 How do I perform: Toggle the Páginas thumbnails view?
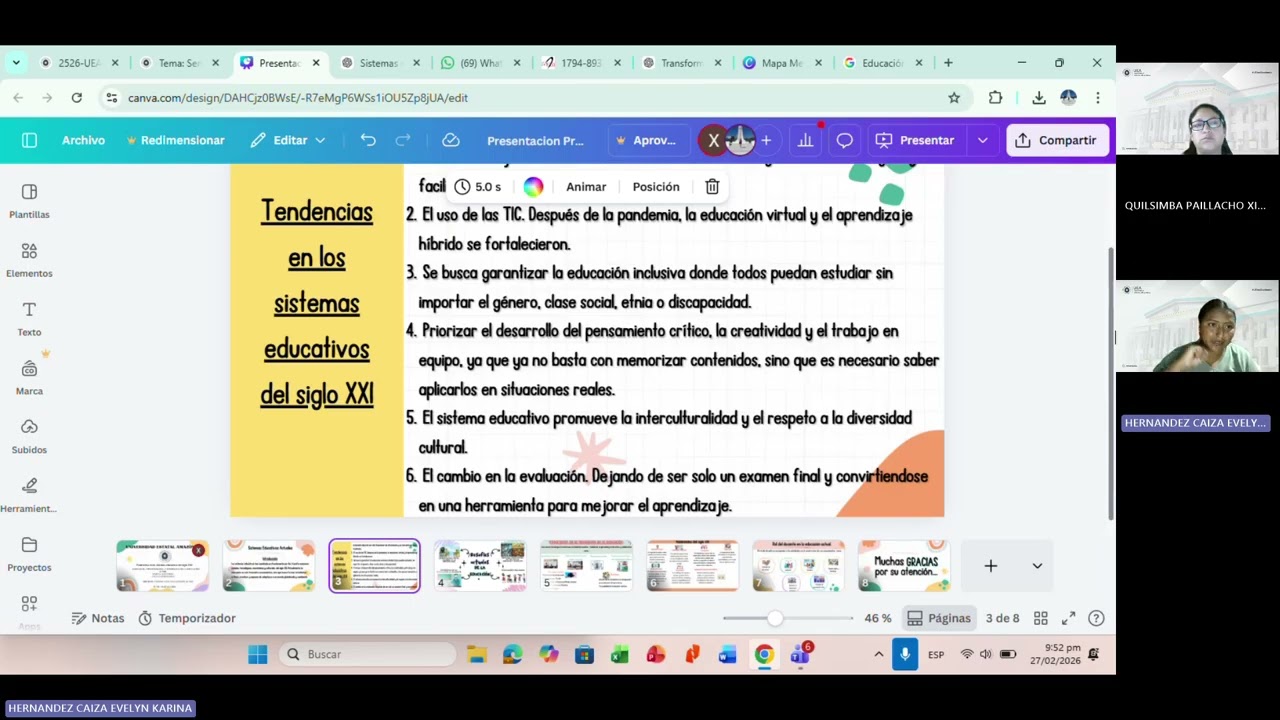point(938,618)
